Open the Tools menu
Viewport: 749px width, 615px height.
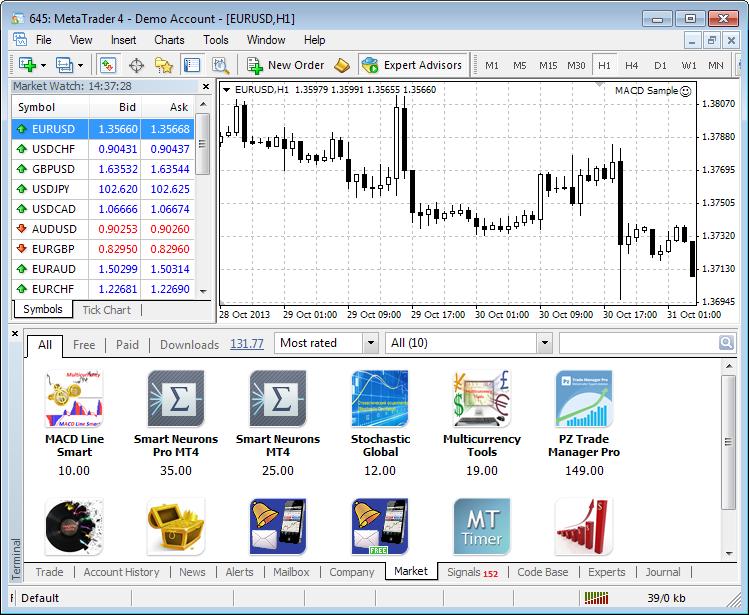click(x=216, y=40)
